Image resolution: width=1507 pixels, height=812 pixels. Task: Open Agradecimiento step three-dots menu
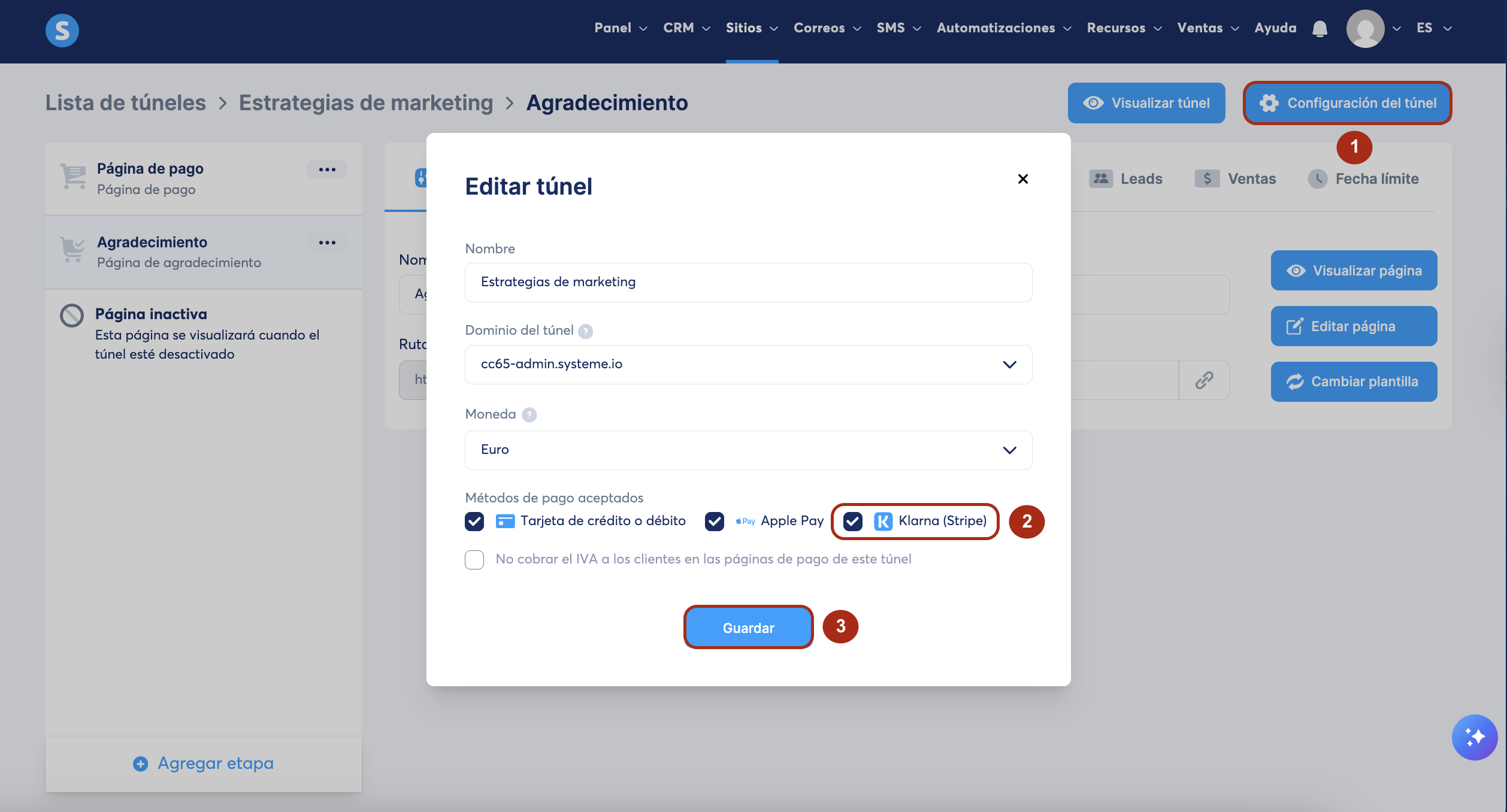(327, 243)
